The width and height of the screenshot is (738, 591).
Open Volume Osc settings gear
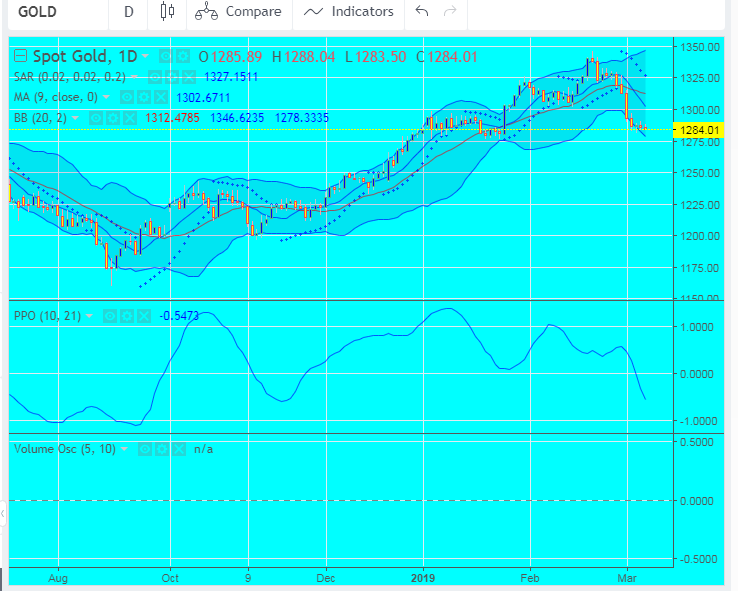(161, 449)
